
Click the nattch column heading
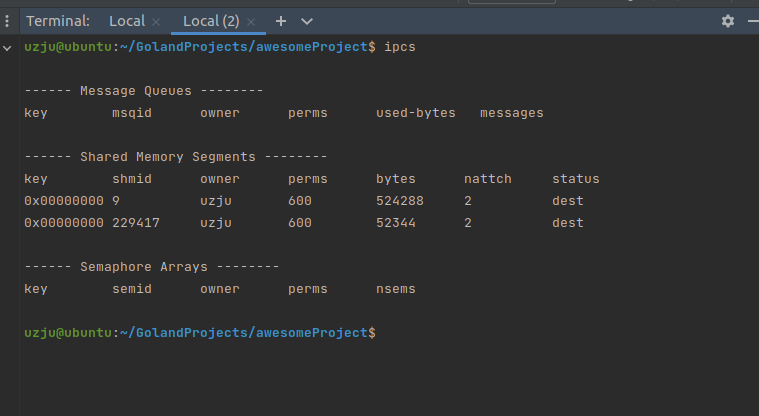(x=488, y=179)
